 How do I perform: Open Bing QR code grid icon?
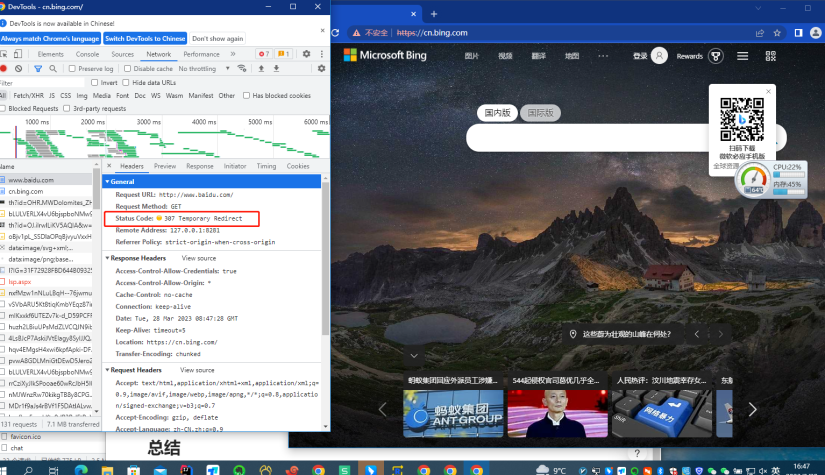771,56
